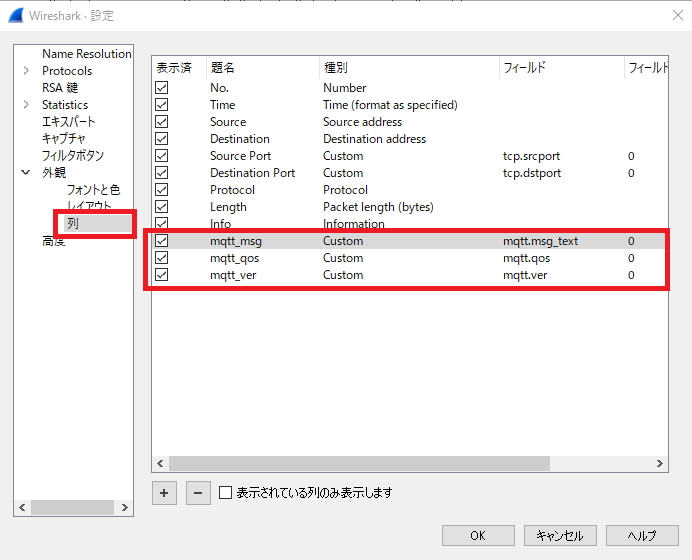Screen dimensions: 692x560
Task: Click right arrow of settings tree scrollbar
Action: [x=125, y=507]
